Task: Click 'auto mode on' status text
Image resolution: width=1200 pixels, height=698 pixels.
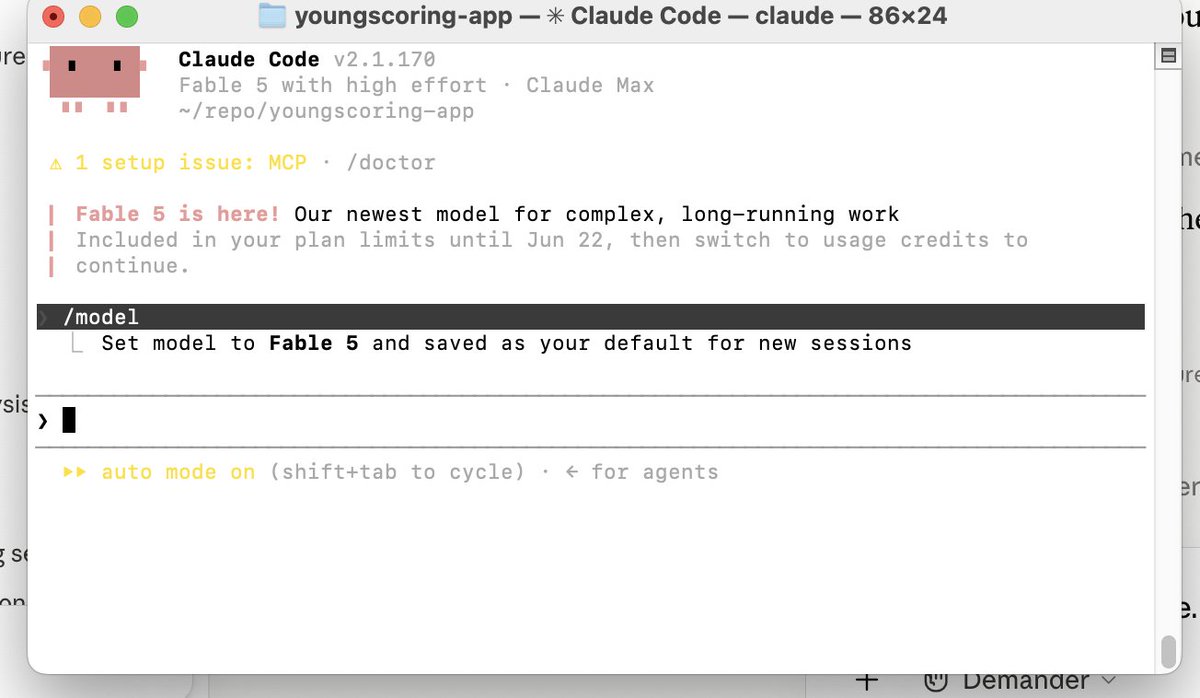Action: 178,472
